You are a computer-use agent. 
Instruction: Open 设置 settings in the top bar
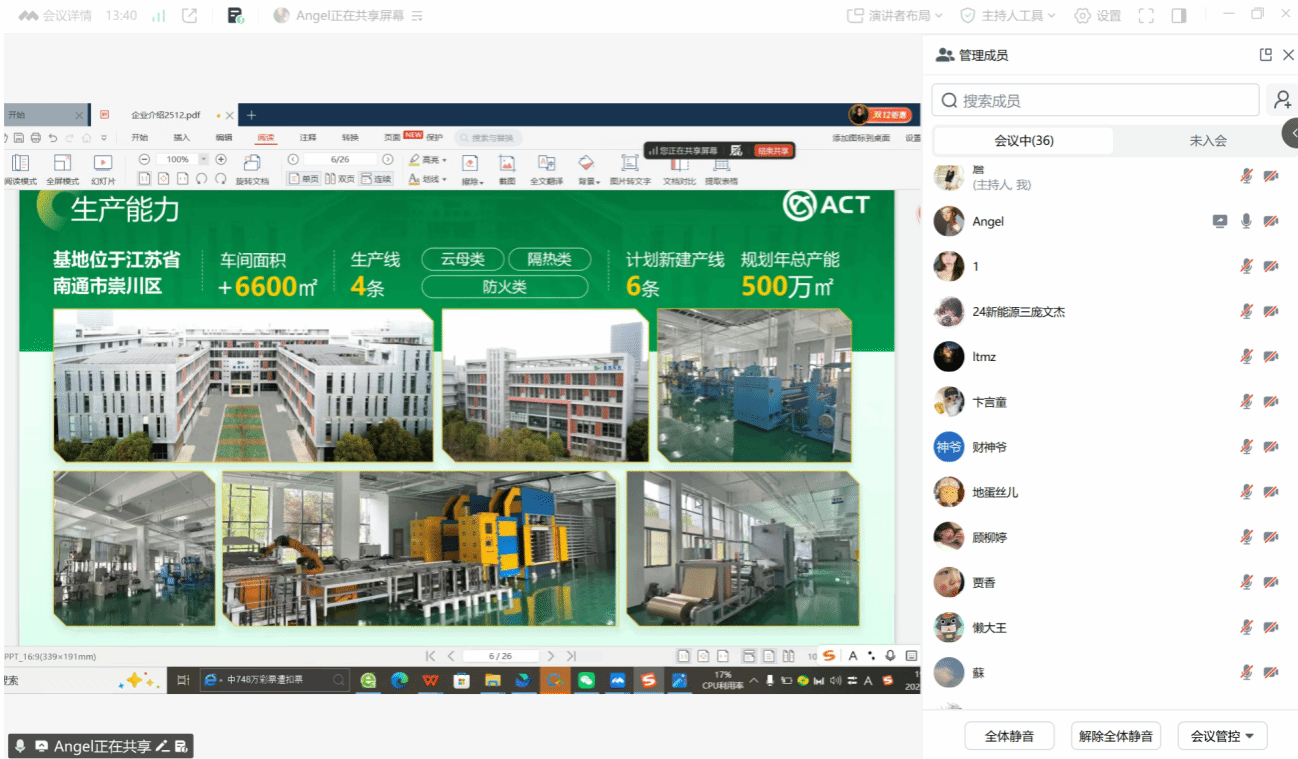pyautogui.click(x=1098, y=16)
